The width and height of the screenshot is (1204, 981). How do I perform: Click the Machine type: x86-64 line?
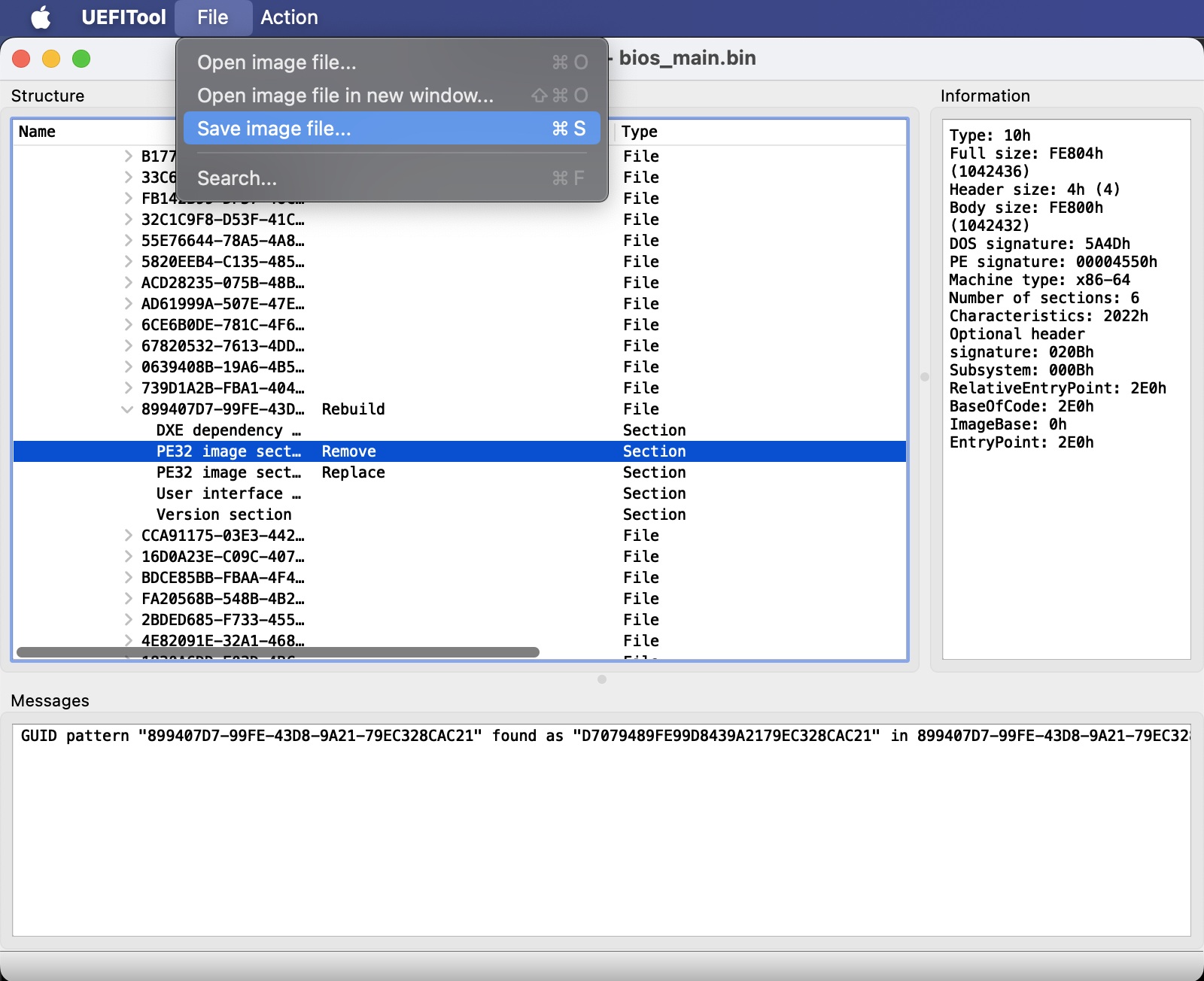pos(1039,280)
